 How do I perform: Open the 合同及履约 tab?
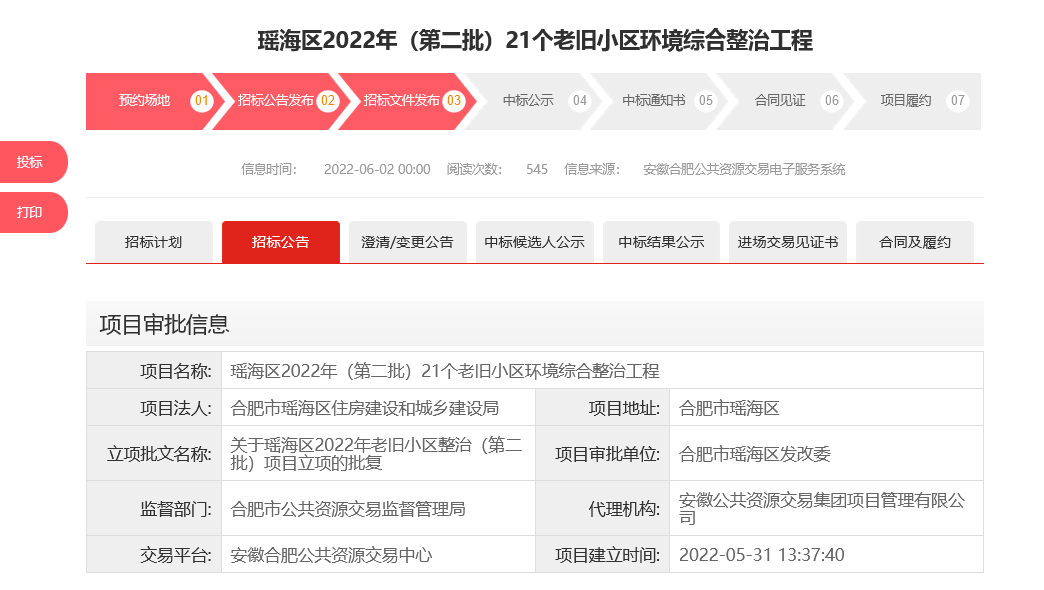915,242
